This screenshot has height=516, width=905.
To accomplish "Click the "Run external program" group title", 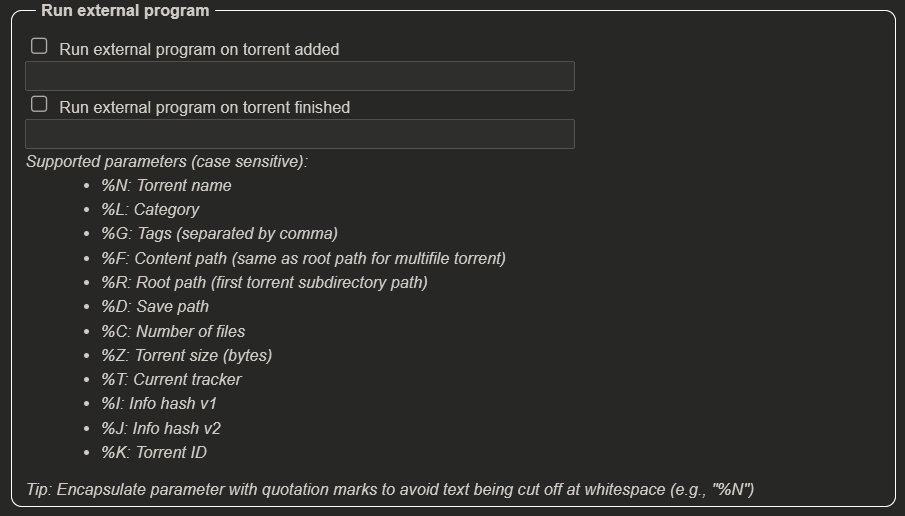I will pos(125,10).
